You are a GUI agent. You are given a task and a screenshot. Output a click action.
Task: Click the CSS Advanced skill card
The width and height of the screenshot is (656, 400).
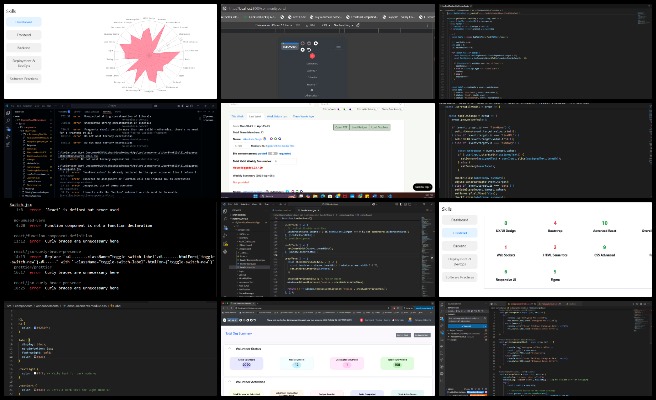[604, 251]
